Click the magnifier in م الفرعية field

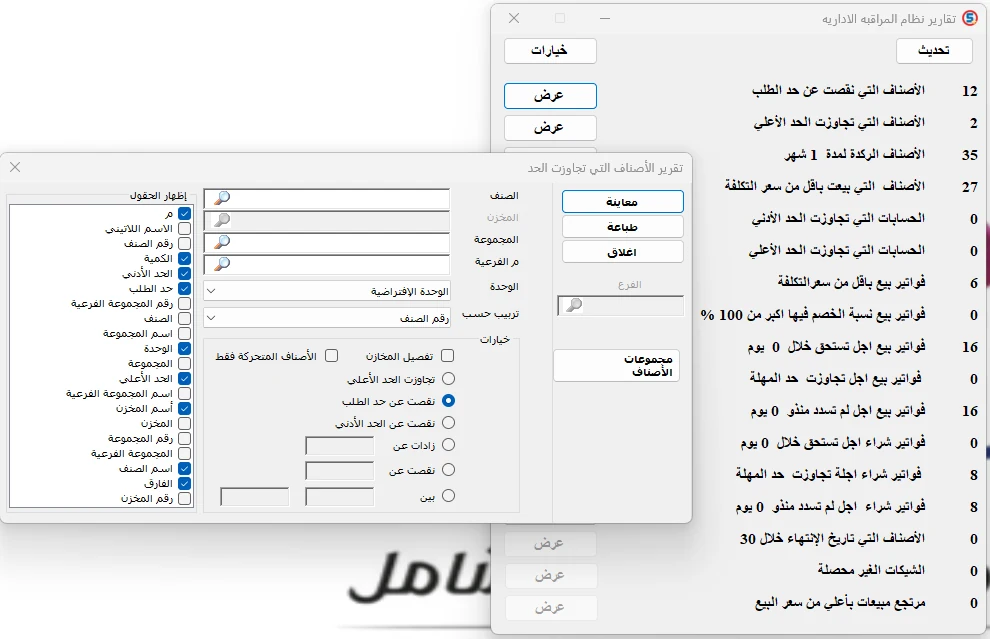coord(222,265)
